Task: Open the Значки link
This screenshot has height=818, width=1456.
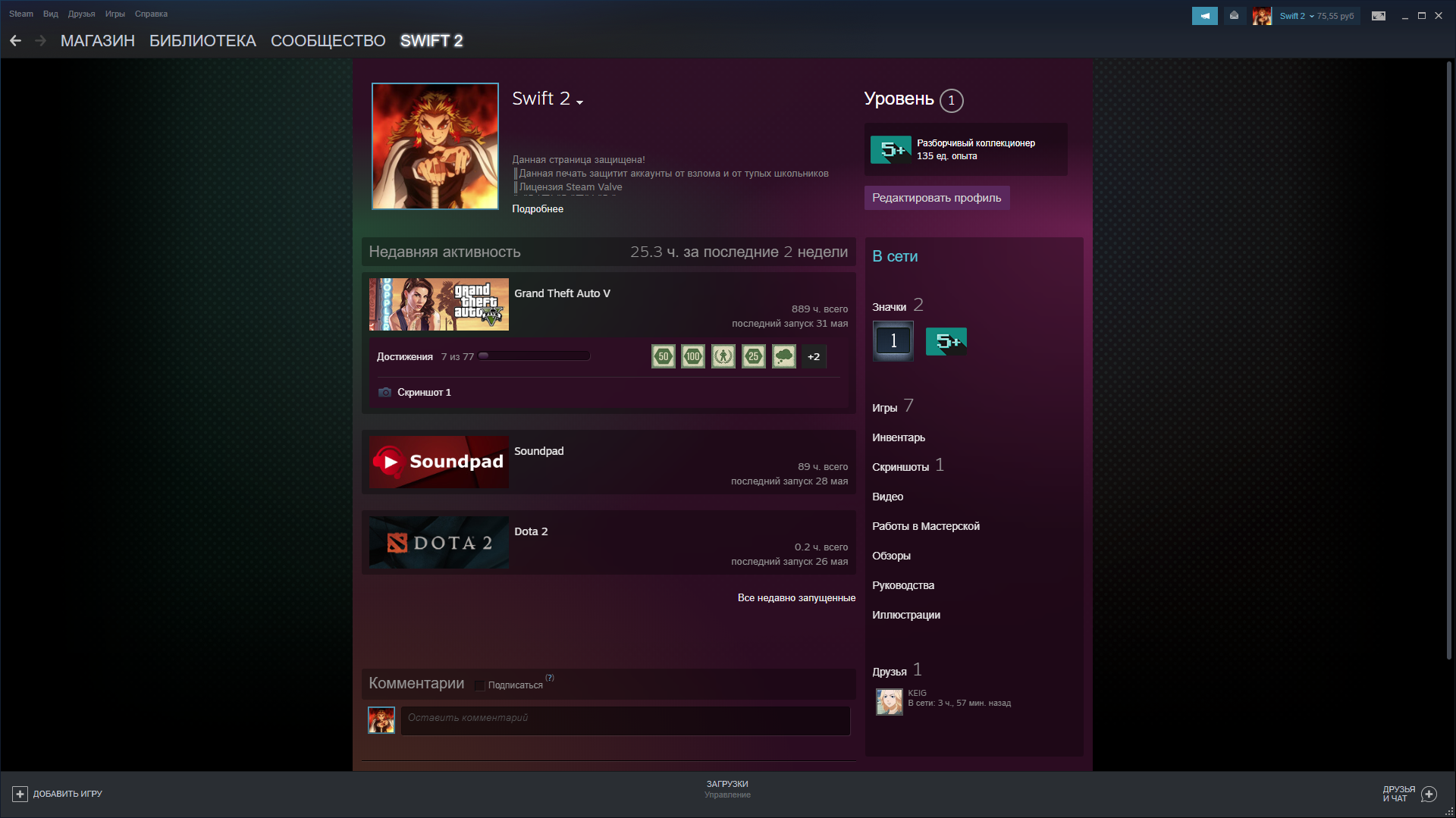Action: tap(889, 307)
